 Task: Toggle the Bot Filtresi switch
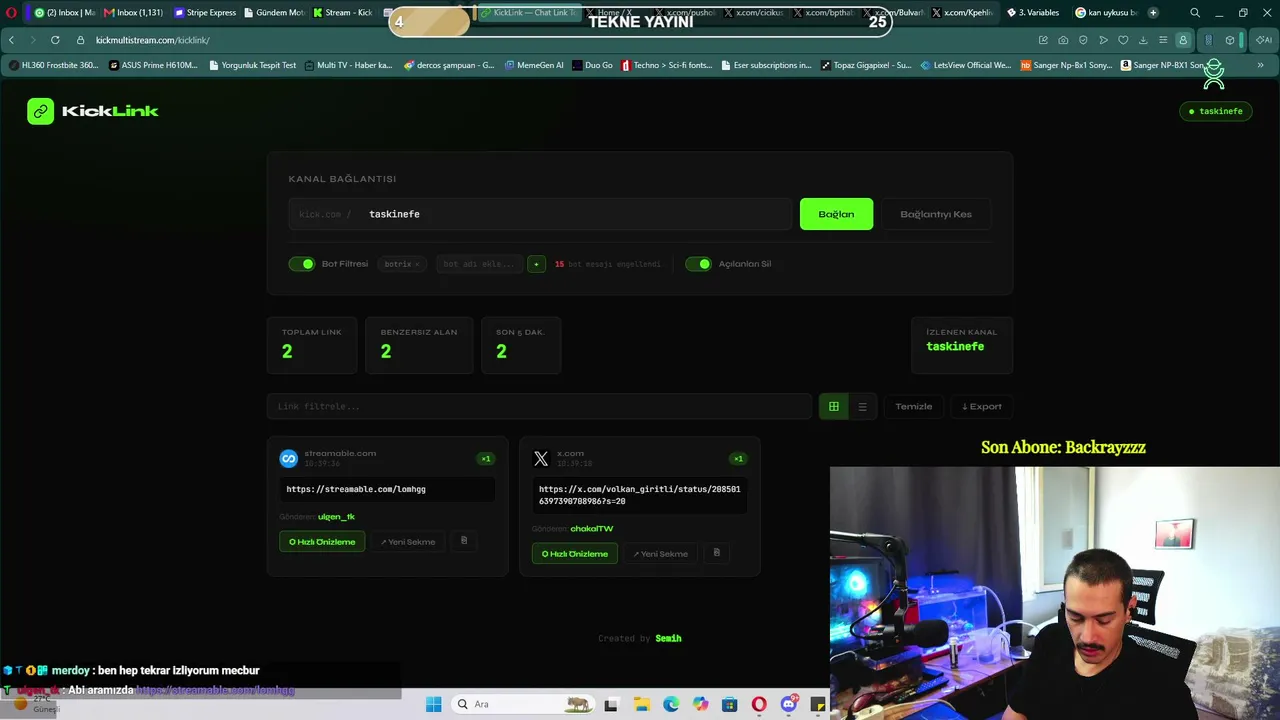(302, 264)
